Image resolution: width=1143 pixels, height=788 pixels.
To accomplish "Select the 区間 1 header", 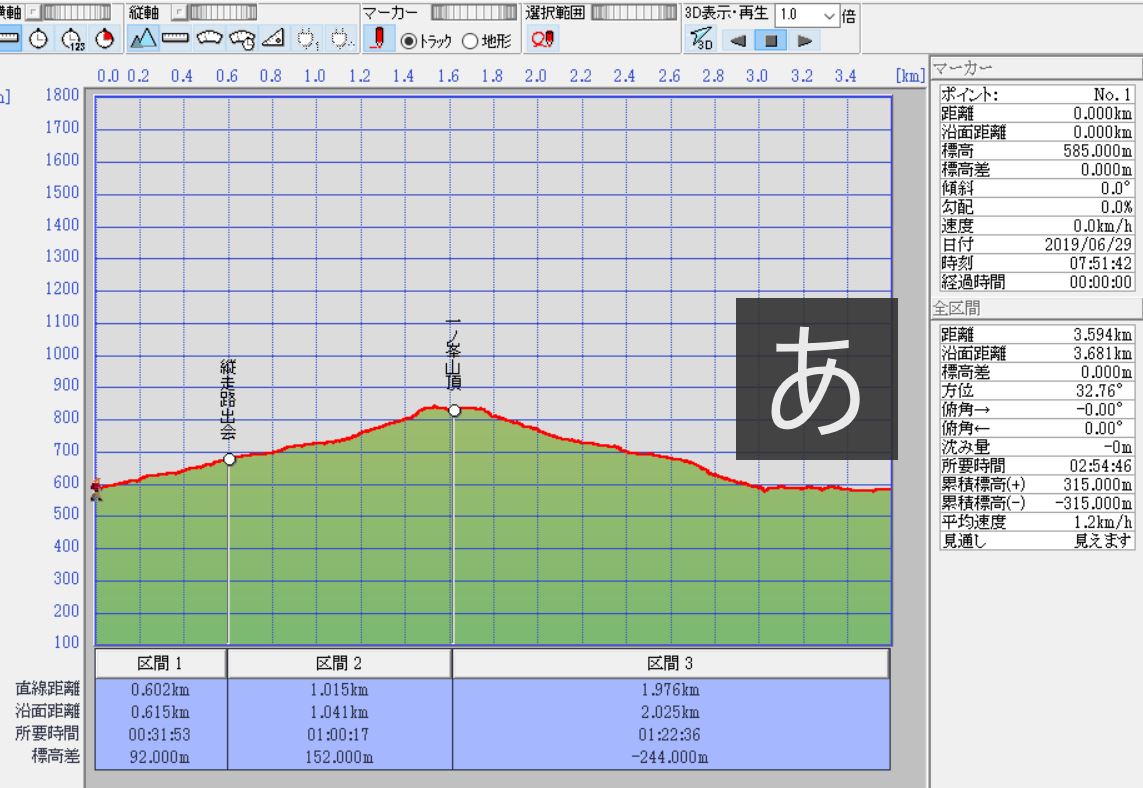I will [160, 663].
